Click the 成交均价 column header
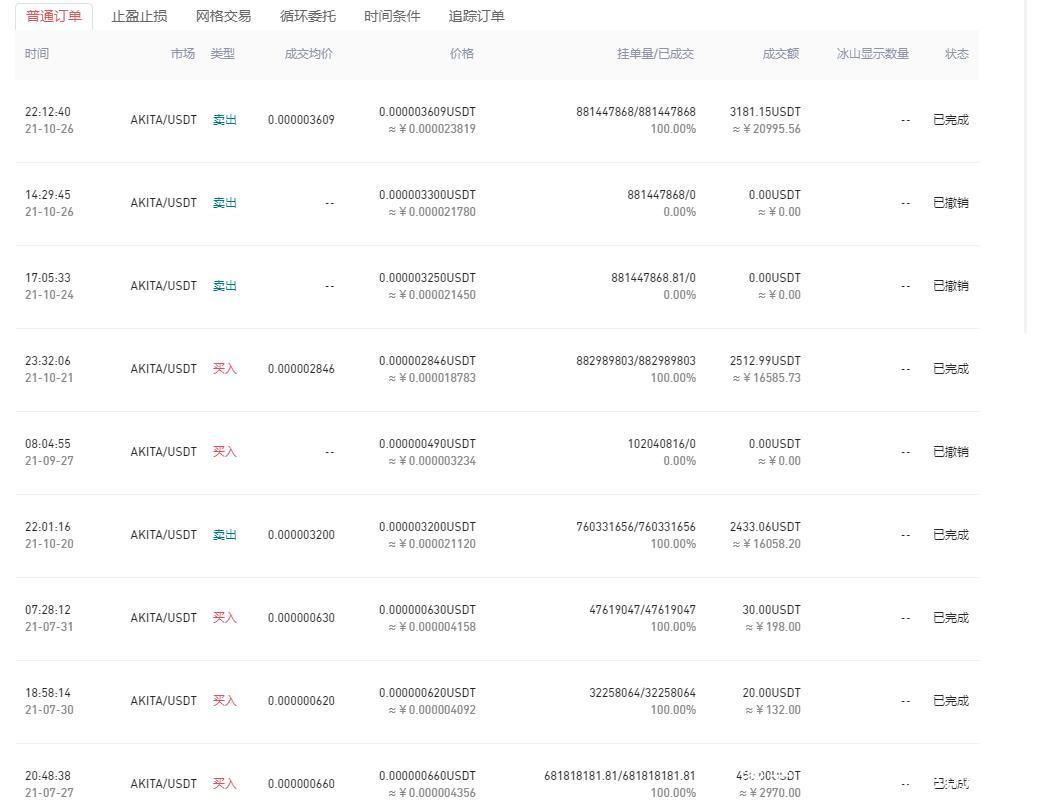 point(309,54)
